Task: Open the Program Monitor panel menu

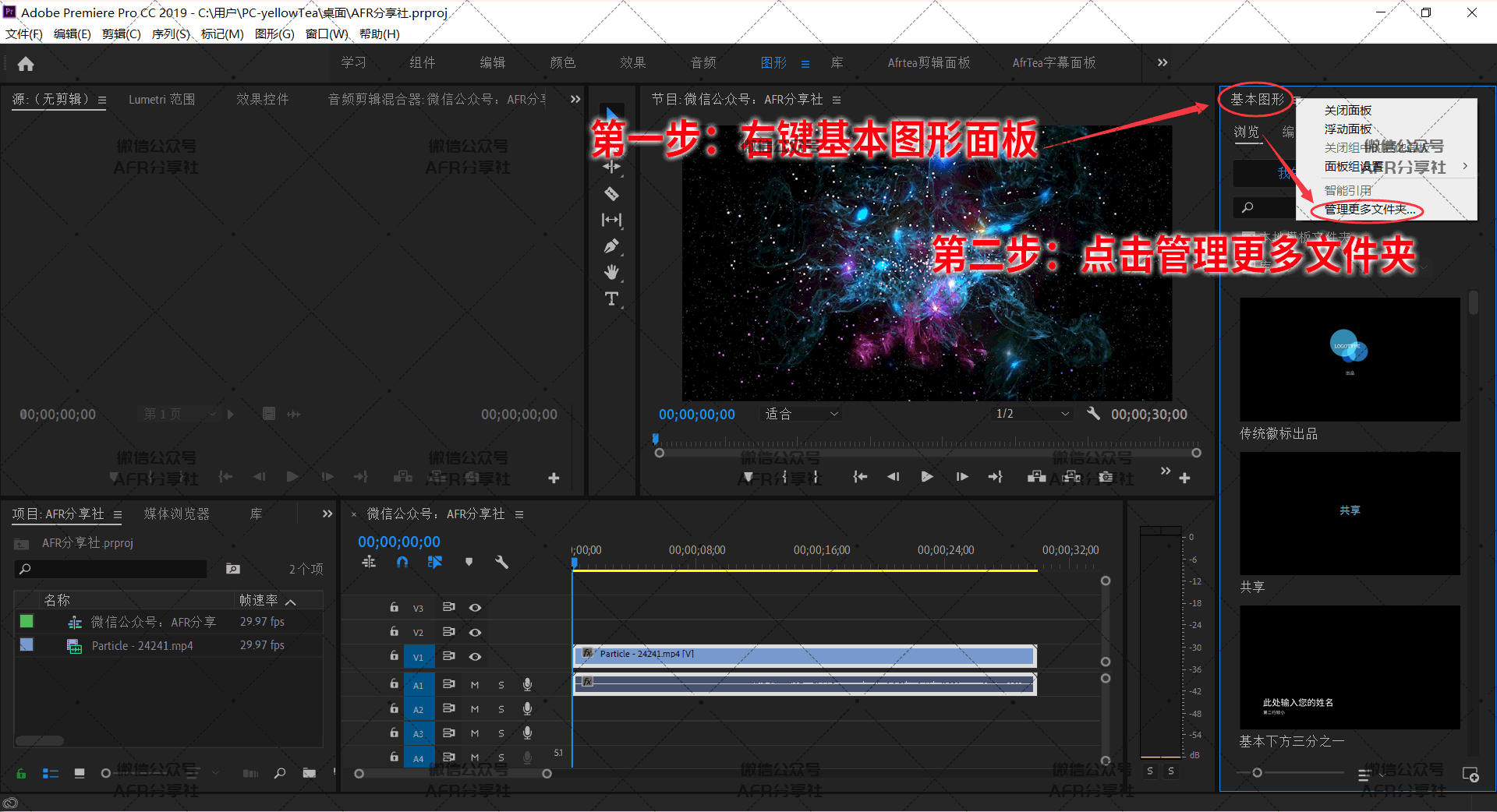Action: coord(837,100)
